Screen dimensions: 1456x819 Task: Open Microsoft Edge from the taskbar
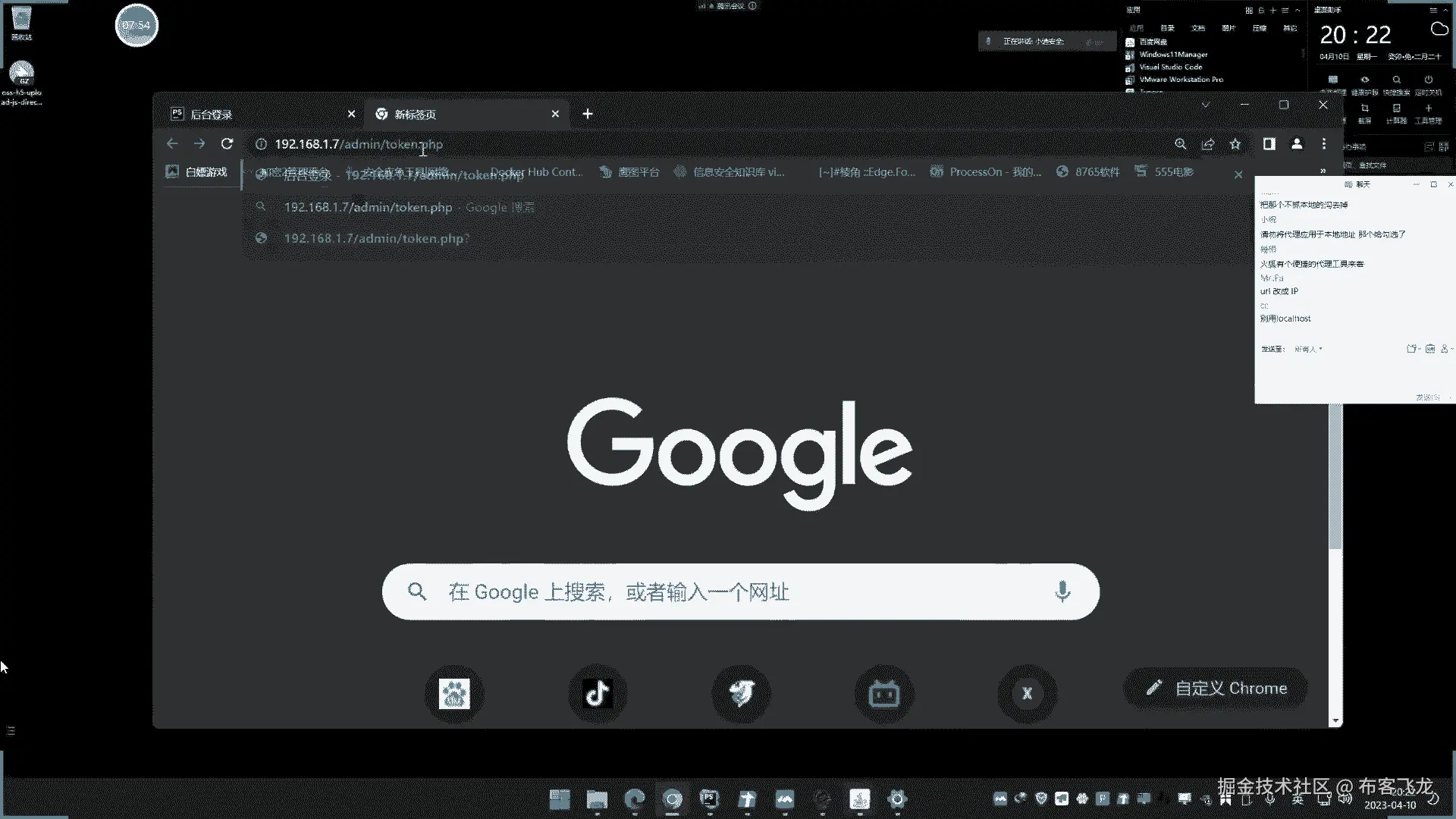[x=635, y=799]
